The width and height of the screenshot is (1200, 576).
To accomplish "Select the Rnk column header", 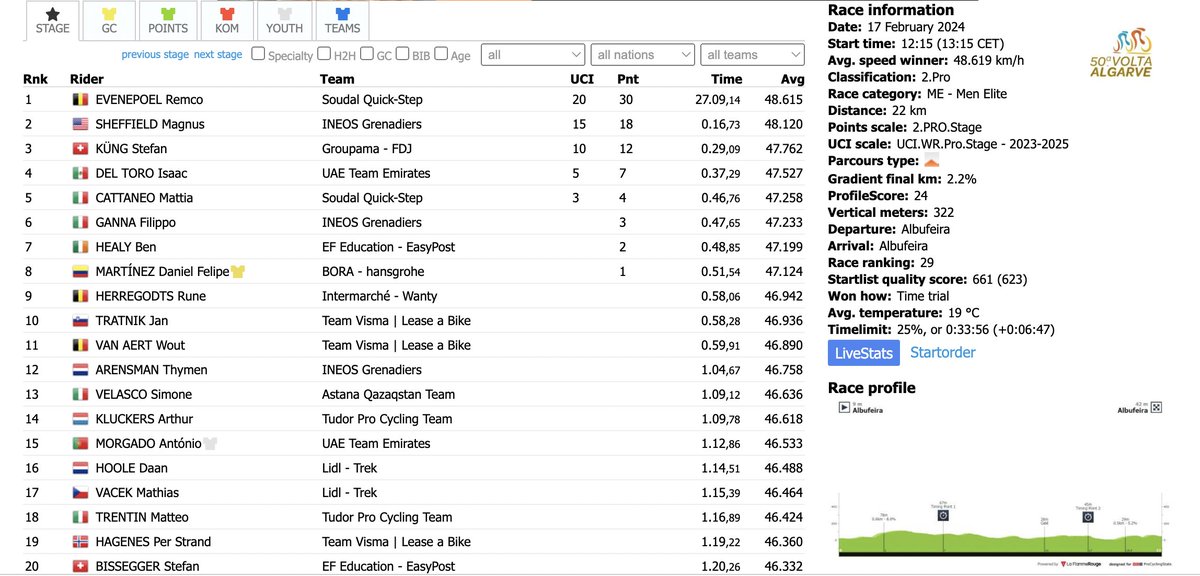I will click(35, 79).
